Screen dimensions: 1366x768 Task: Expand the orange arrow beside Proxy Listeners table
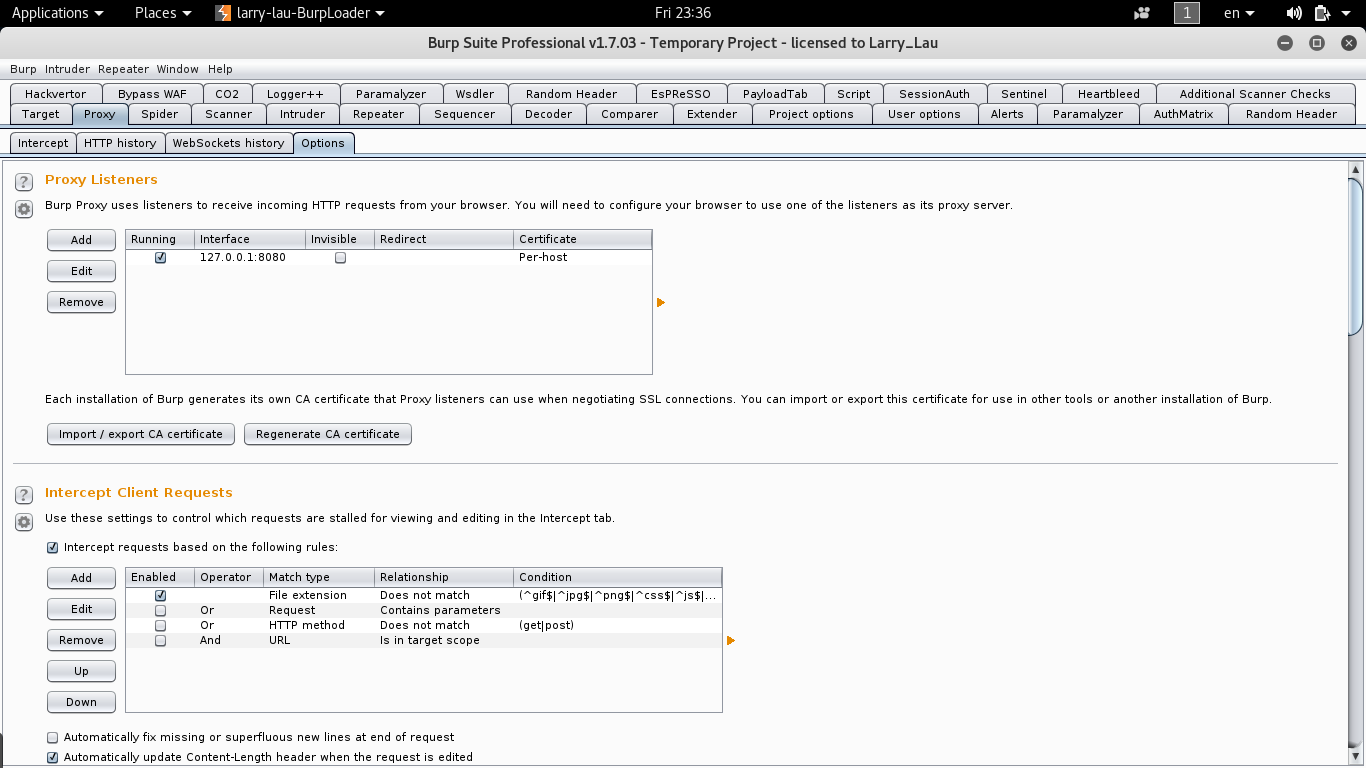click(661, 302)
